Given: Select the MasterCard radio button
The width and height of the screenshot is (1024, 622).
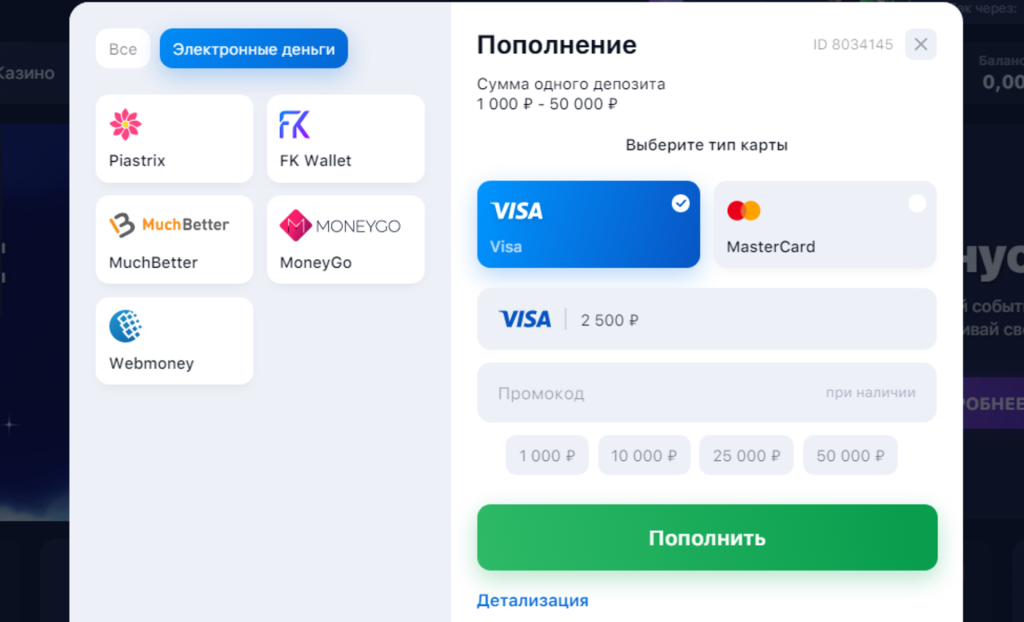Looking at the screenshot, I should [917, 204].
